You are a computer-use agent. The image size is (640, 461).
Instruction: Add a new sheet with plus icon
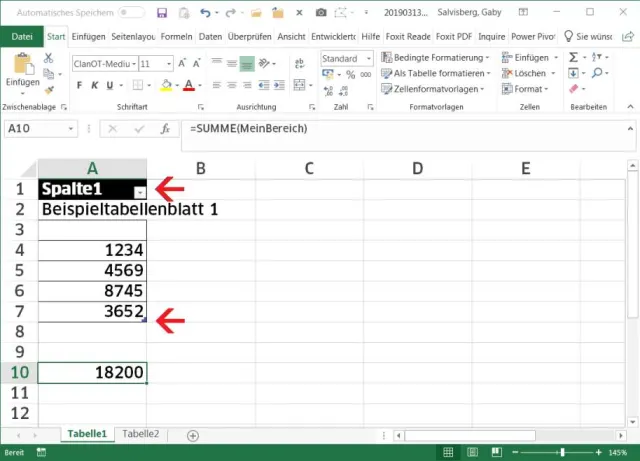click(193, 435)
